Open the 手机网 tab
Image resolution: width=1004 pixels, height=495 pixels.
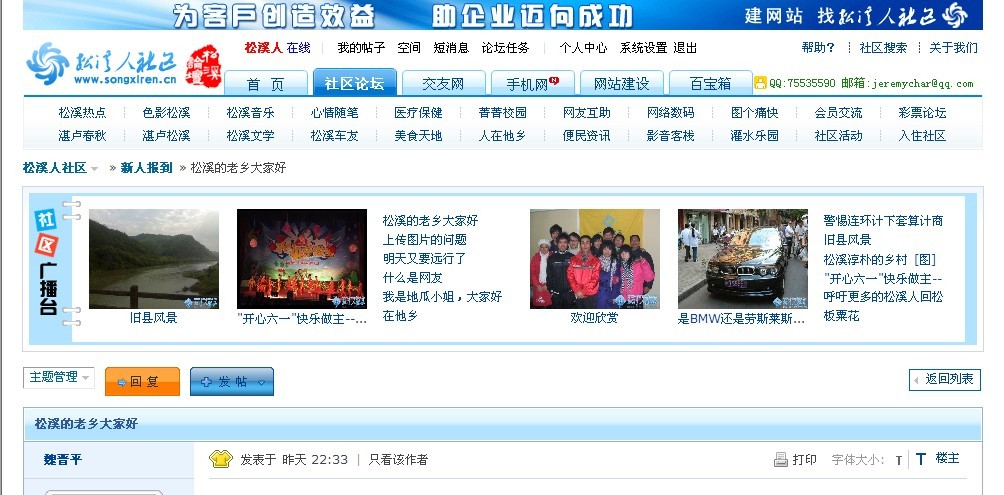(x=532, y=84)
